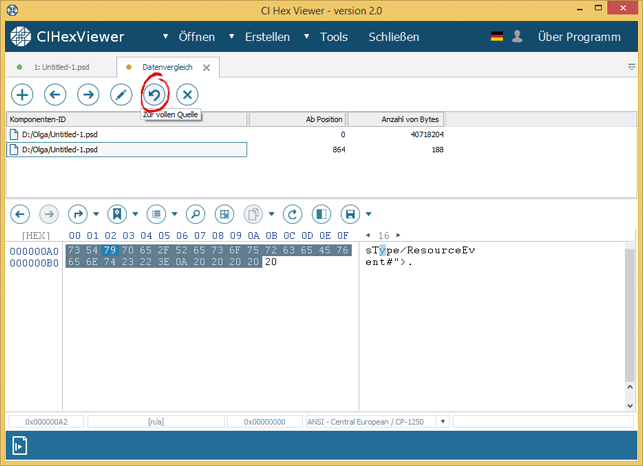Image resolution: width=643 pixels, height=466 pixels.
Task: Click the left arrow comparison toolbar icon
Action: click(55, 95)
